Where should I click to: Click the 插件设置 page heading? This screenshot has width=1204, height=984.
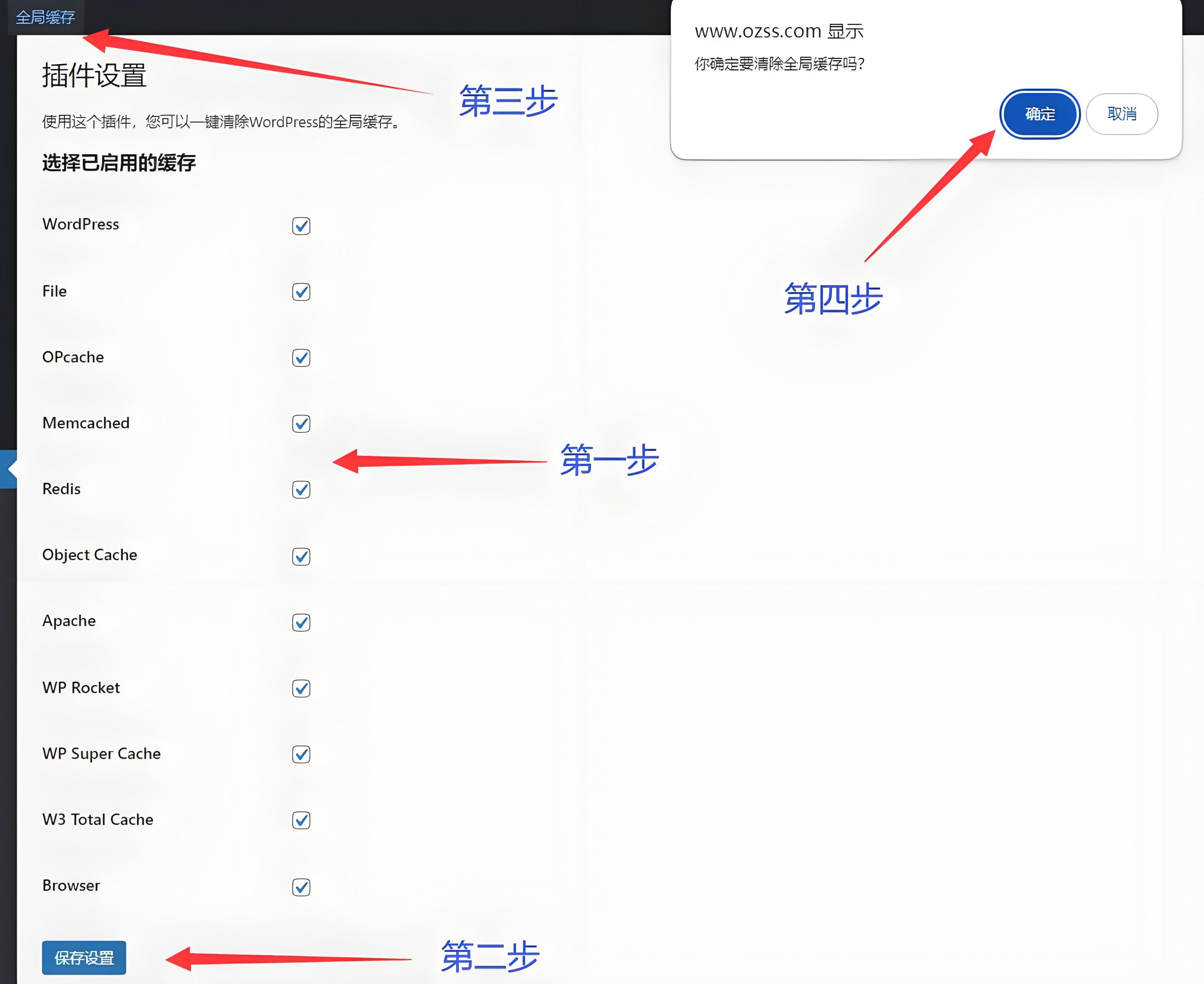[94, 75]
